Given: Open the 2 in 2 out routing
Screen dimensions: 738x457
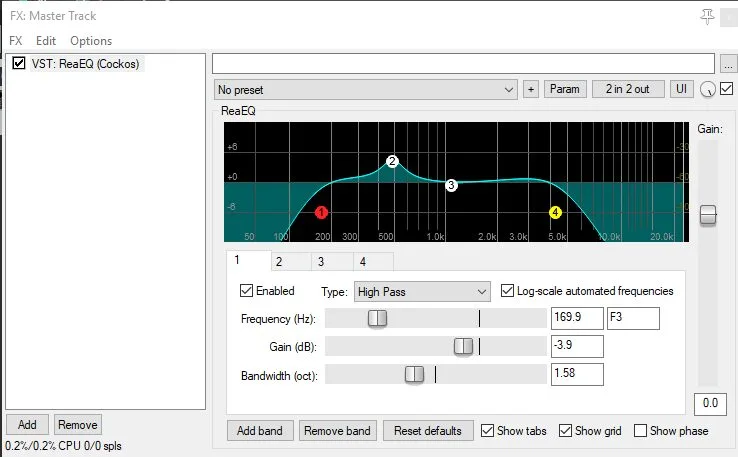Looking at the screenshot, I should pos(627,89).
